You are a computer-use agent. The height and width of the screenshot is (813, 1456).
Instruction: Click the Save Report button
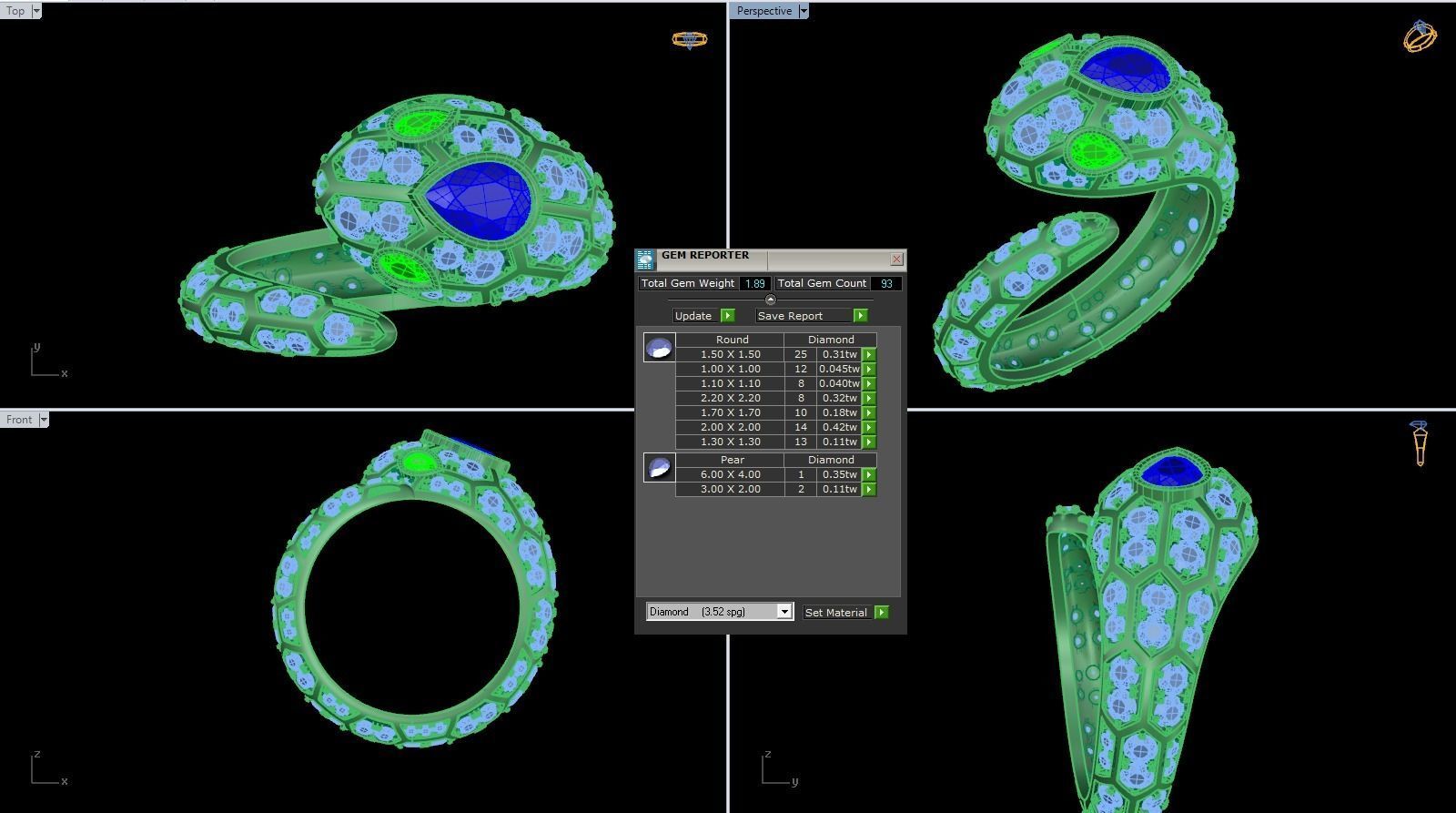point(804,315)
